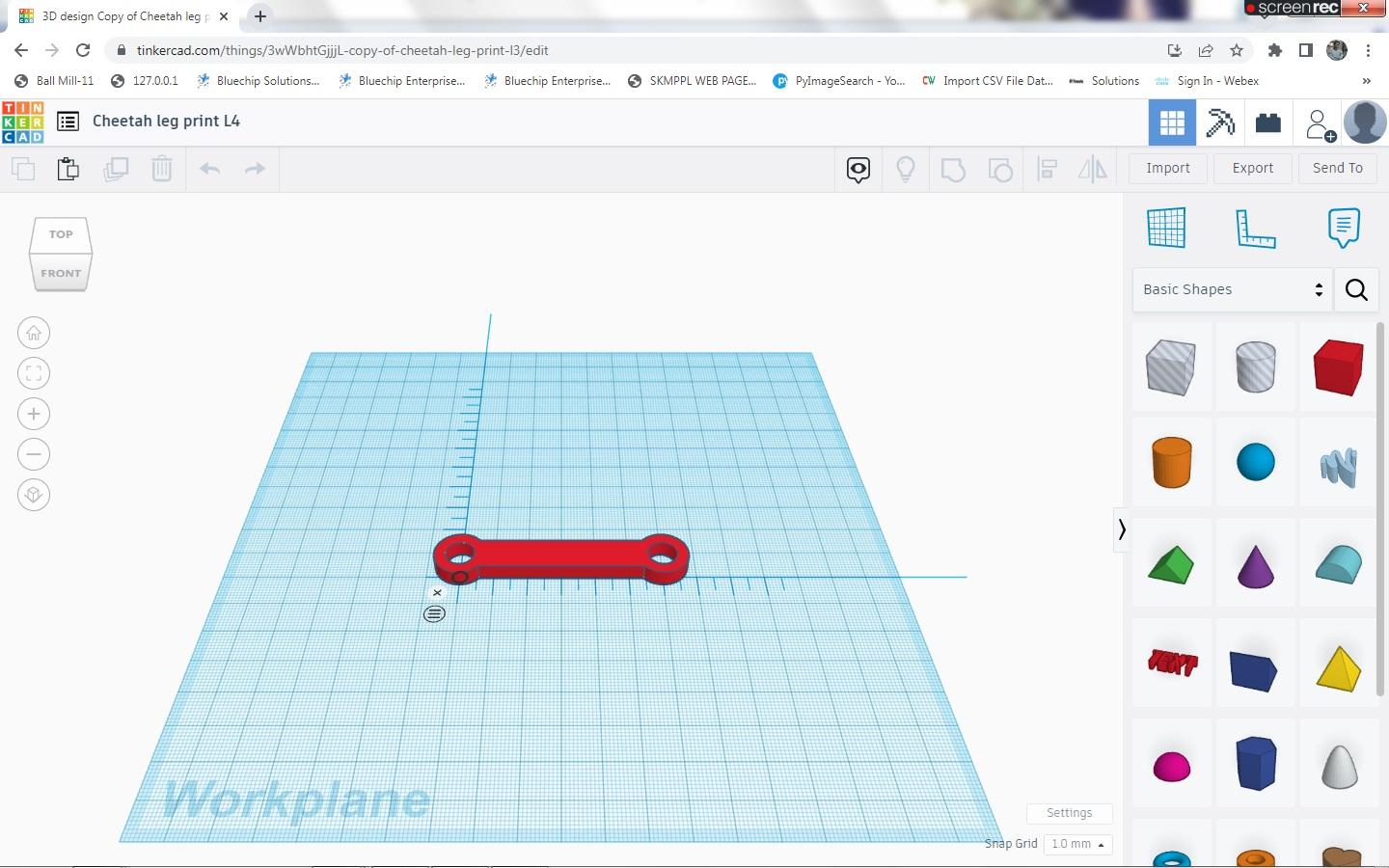The image size is (1389, 868).
Task: Click the TOP face of view cube
Action: click(x=61, y=234)
